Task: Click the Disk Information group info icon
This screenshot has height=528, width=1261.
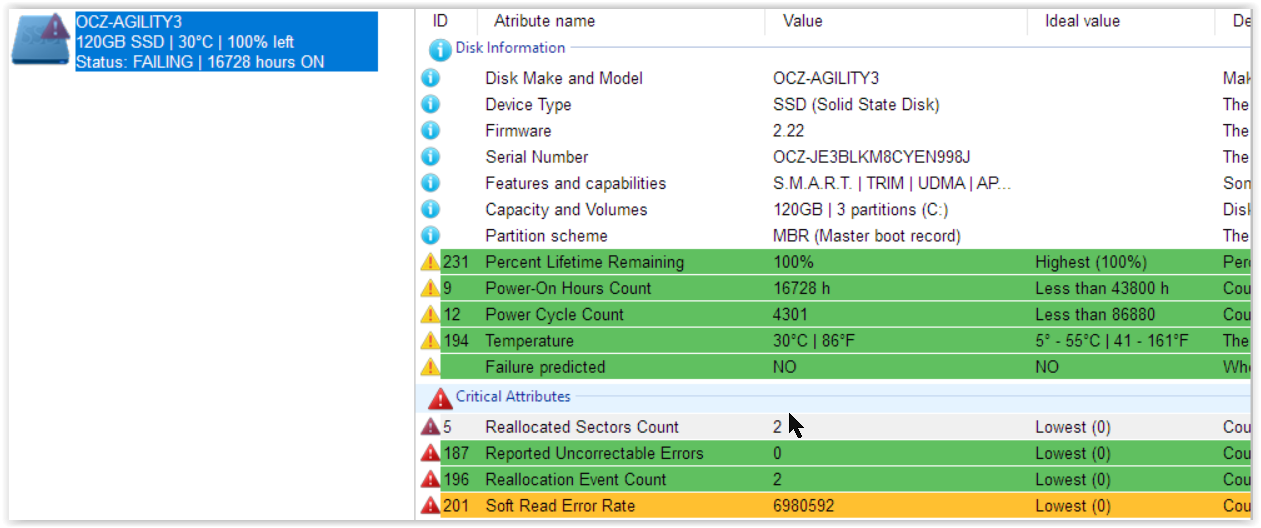Action: (x=440, y=49)
